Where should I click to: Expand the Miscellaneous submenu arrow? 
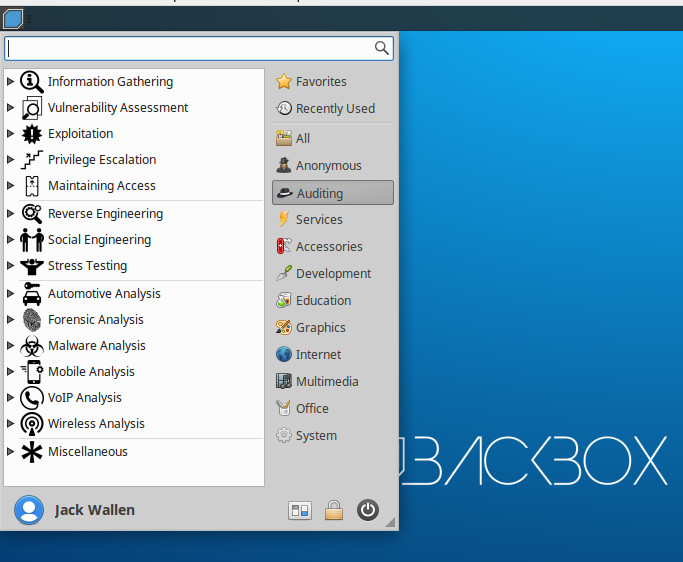(11, 452)
